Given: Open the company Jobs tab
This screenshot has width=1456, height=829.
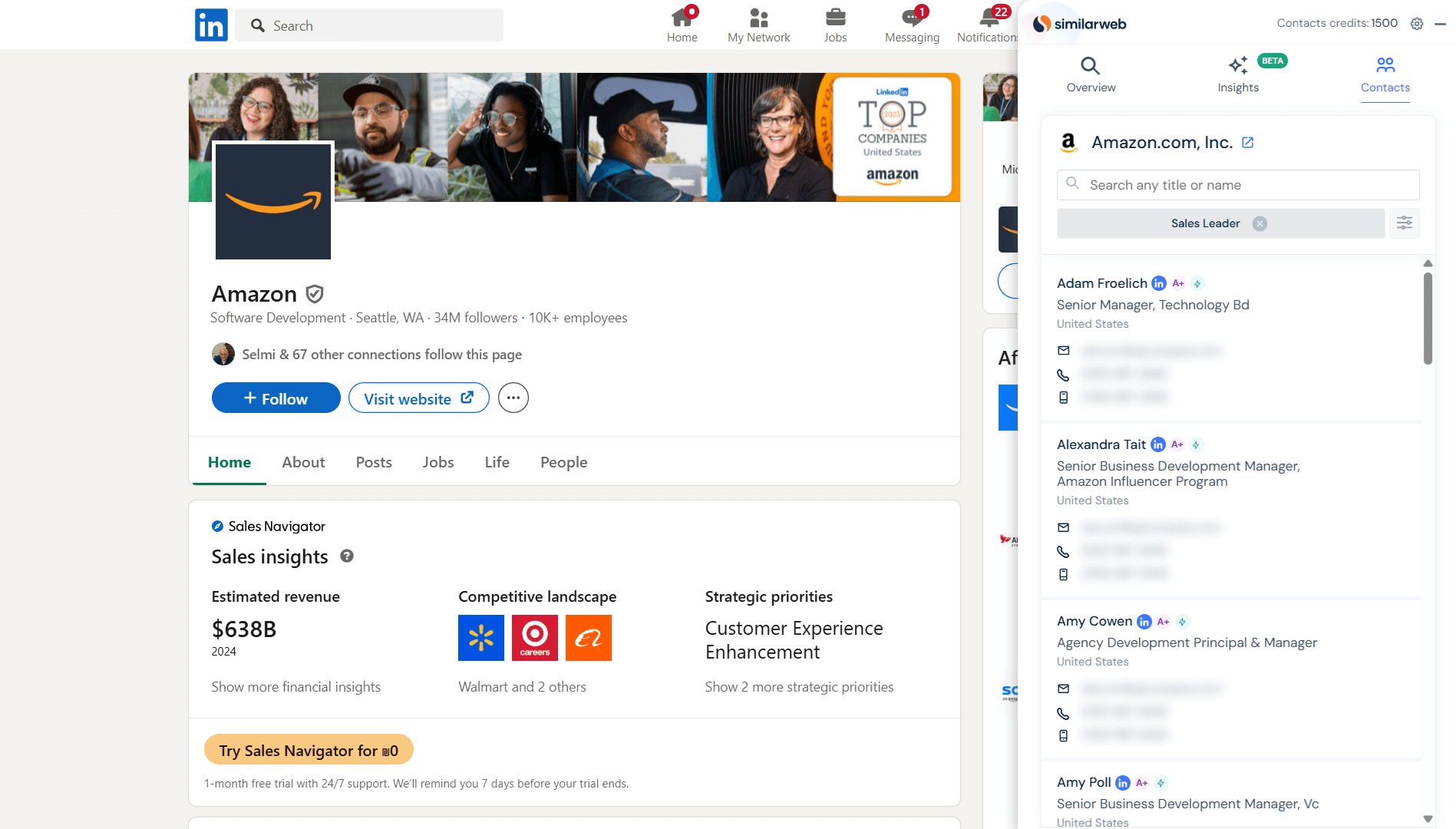Looking at the screenshot, I should click(438, 462).
